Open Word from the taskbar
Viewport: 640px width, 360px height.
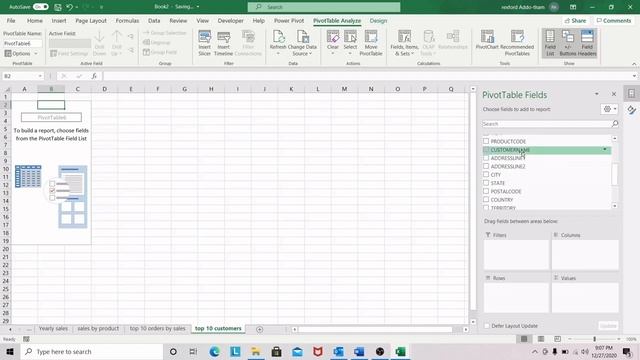[359, 351]
